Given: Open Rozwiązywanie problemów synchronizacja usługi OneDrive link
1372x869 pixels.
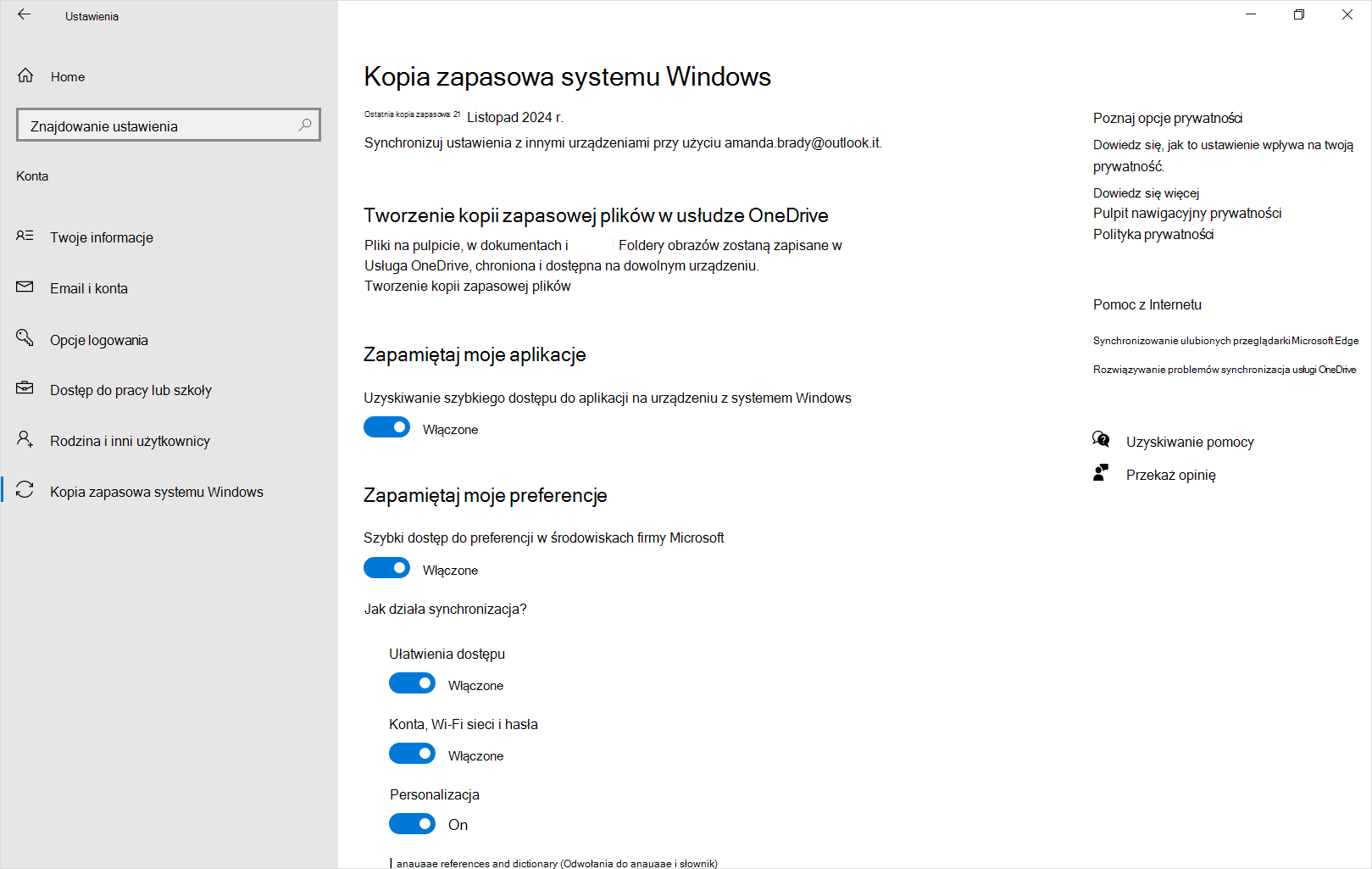Looking at the screenshot, I should point(1225,370).
